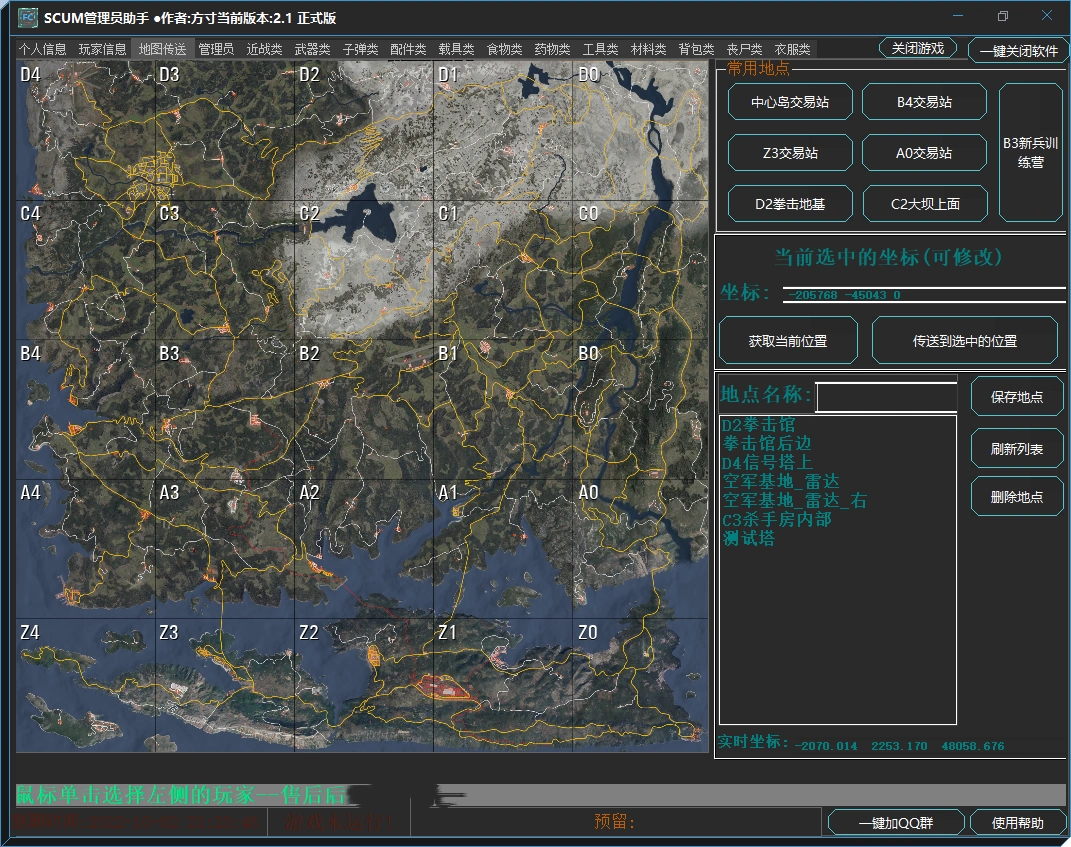This screenshot has height=847, width=1071.
Task: Click the 游戏未运行 status text
Action: point(339,822)
